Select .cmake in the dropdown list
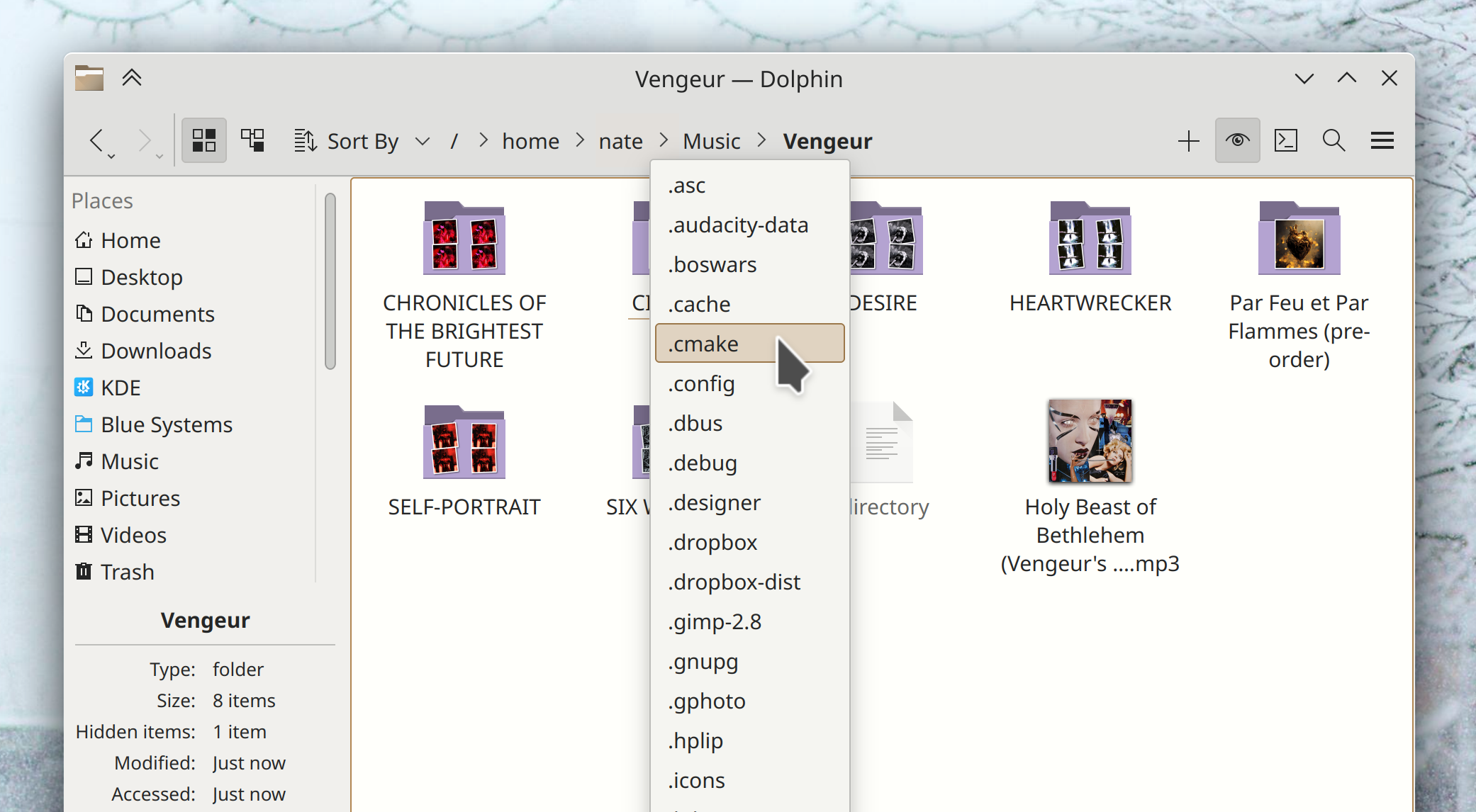The height and width of the screenshot is (812, 1476). pyautogui.click(x=749, y=344)
